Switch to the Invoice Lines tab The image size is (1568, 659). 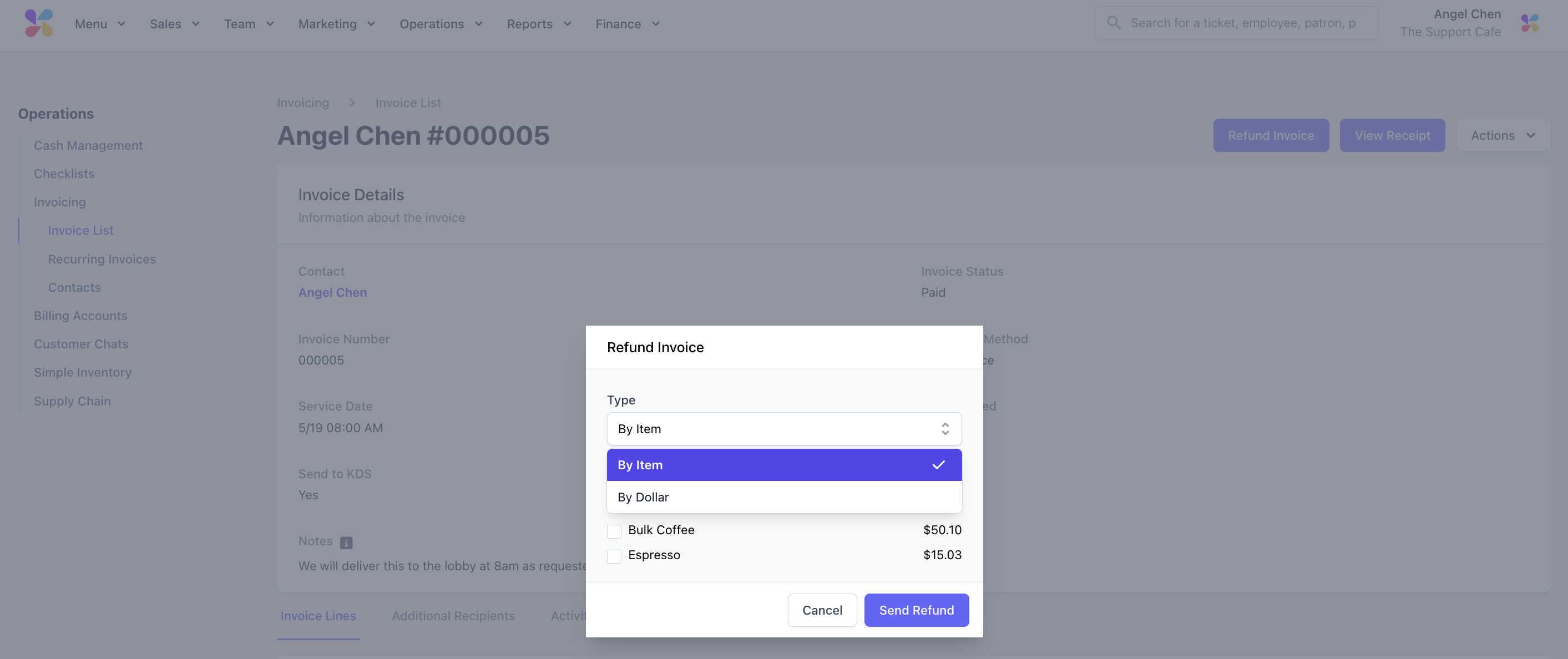318,616
